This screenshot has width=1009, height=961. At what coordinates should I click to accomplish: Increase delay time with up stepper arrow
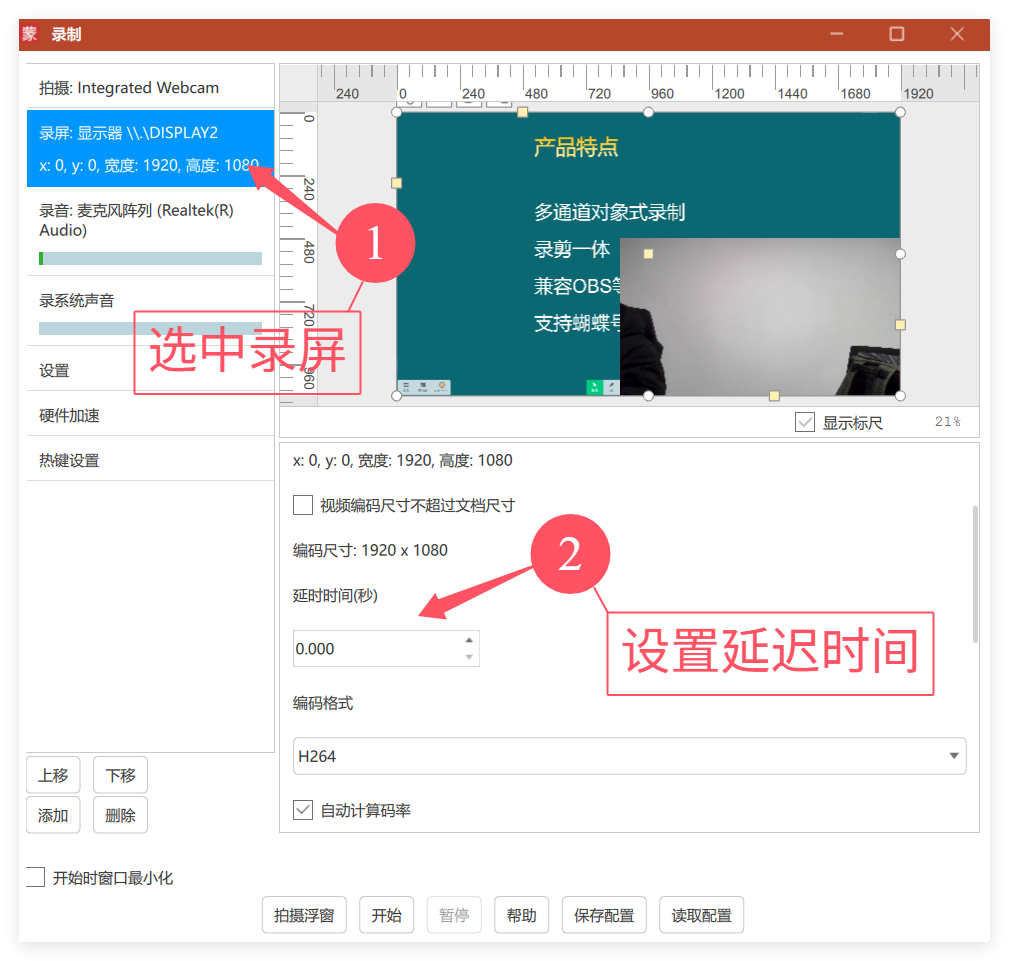coord(469,640)
